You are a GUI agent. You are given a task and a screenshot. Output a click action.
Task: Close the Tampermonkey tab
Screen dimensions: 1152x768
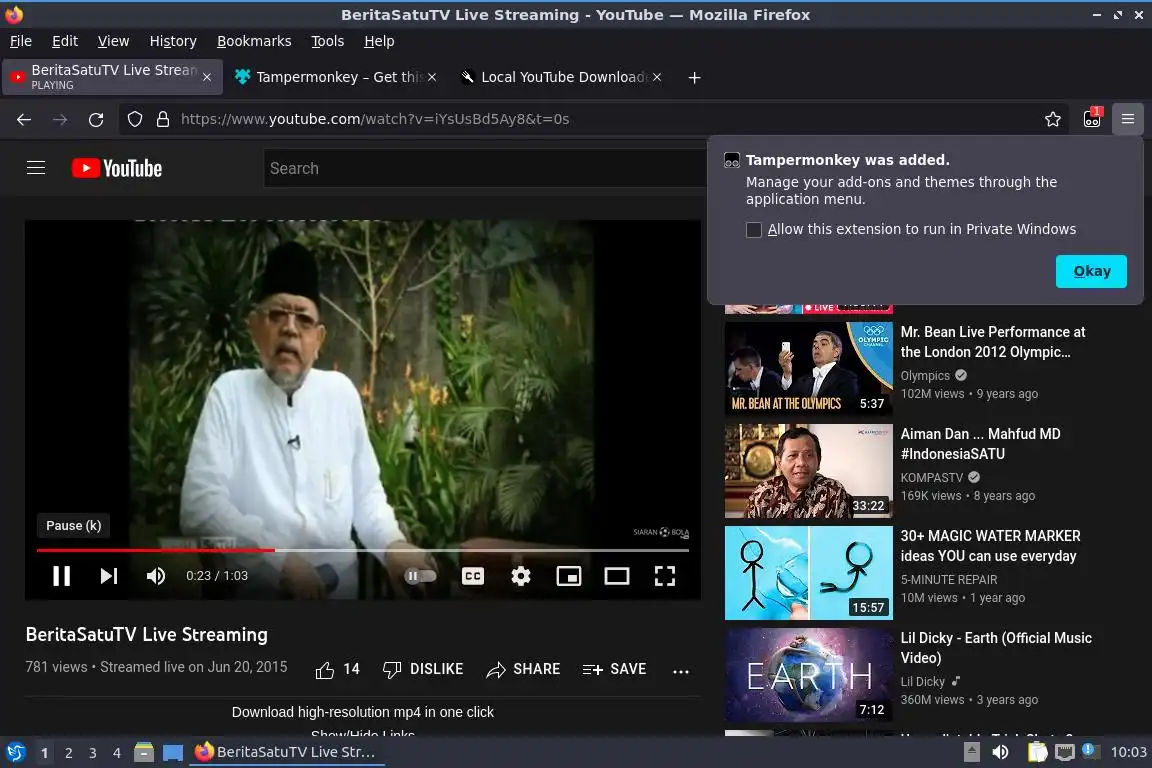tap(432, 77)
